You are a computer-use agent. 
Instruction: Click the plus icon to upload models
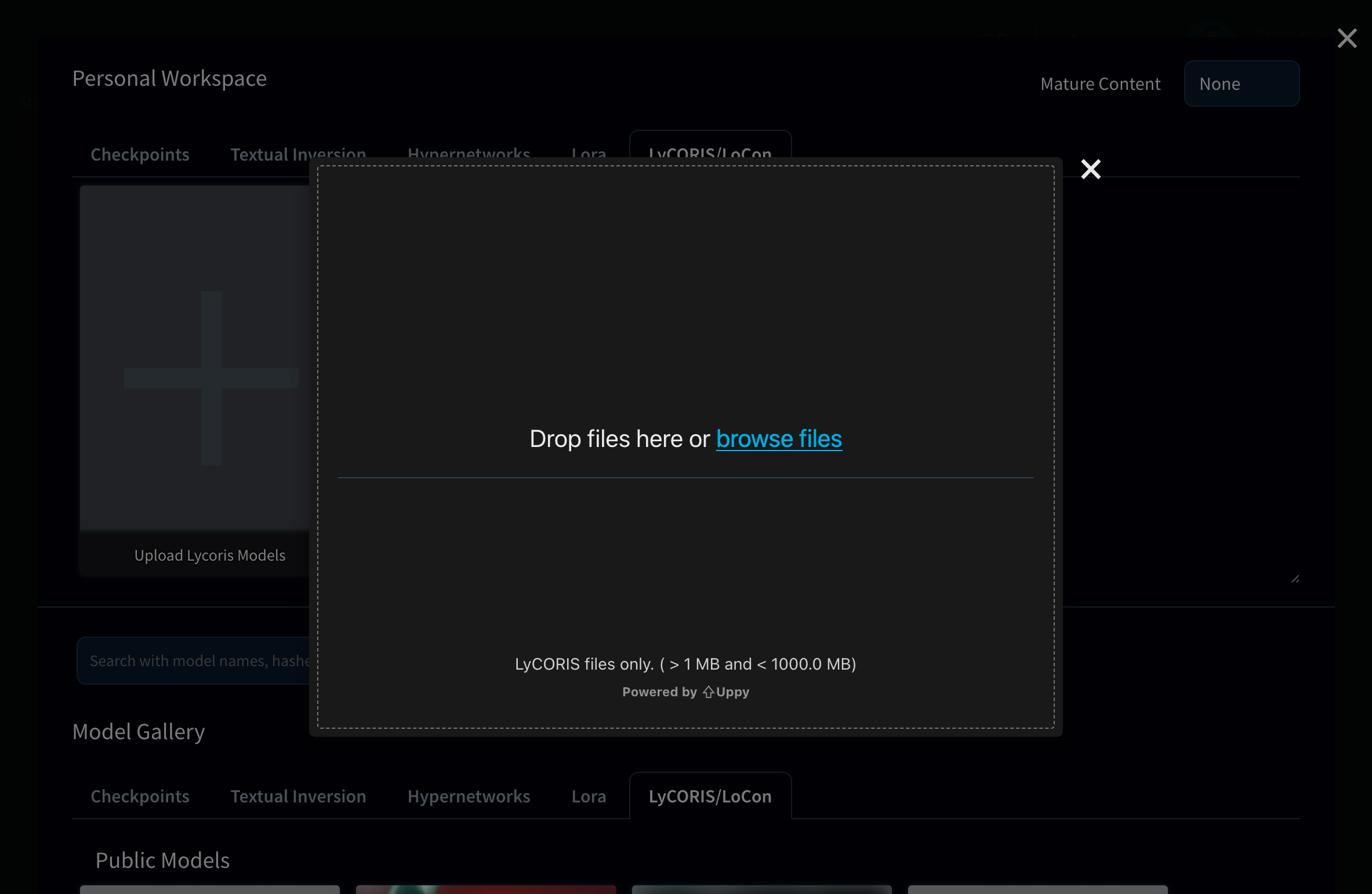(211, 378)
